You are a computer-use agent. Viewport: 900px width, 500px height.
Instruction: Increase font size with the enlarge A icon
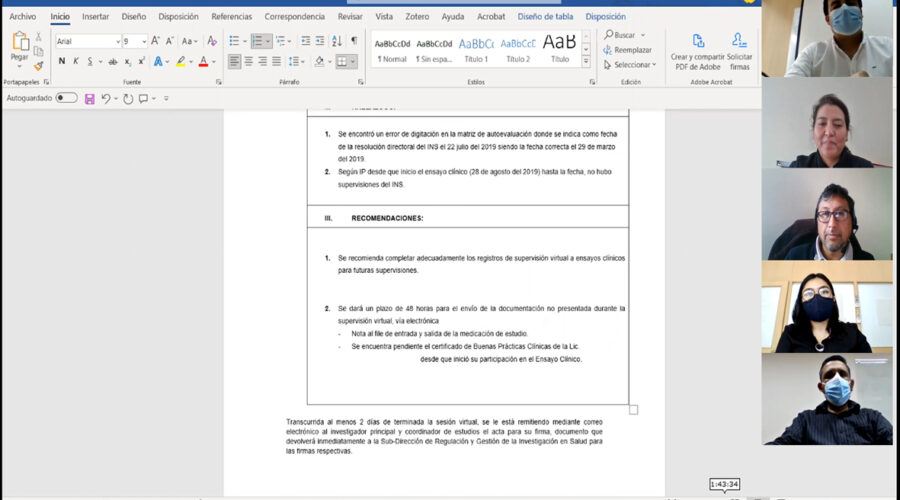pos(155,41)
